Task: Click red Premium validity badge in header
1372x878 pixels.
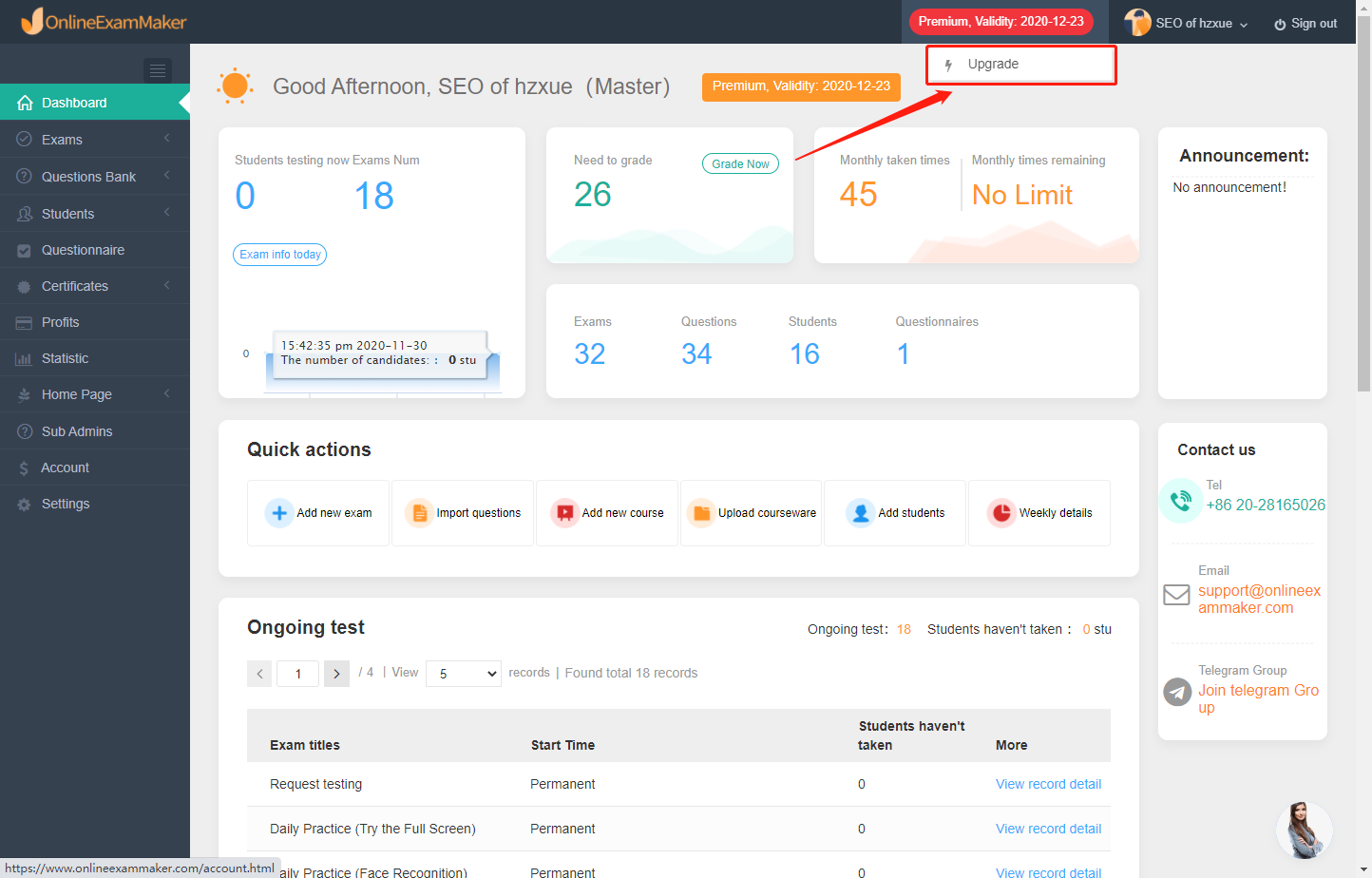Action: click(1000, 21)
